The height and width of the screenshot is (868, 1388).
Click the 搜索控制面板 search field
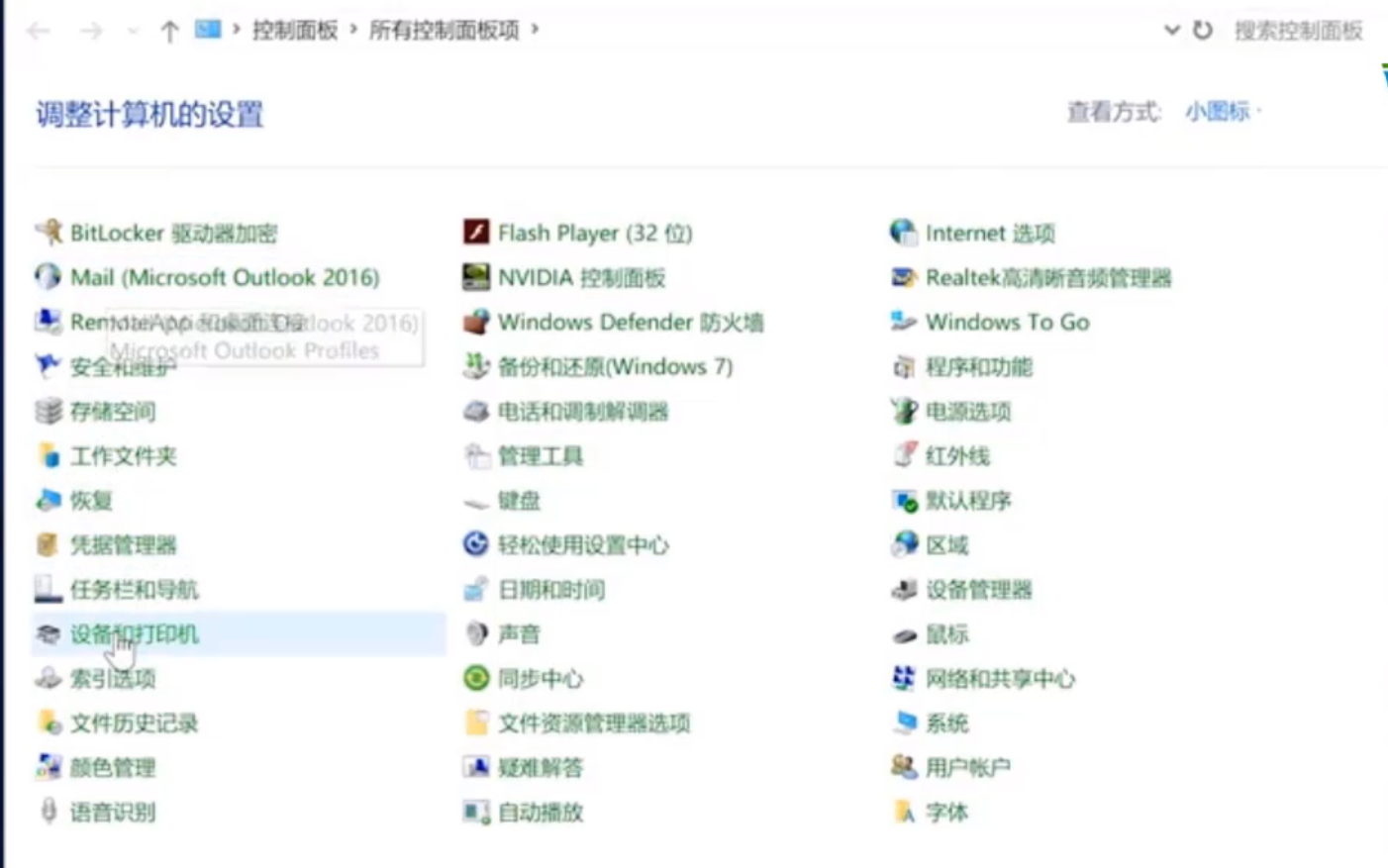[x=1297, y=31]
